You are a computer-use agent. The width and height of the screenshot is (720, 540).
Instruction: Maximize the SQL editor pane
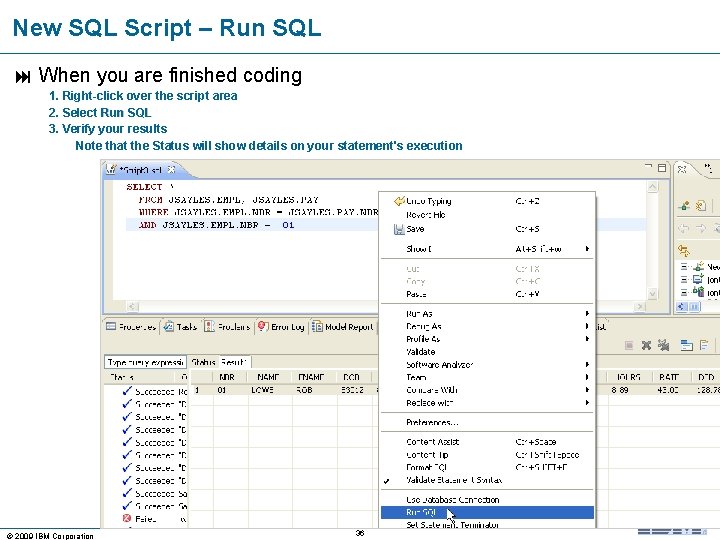662,168
